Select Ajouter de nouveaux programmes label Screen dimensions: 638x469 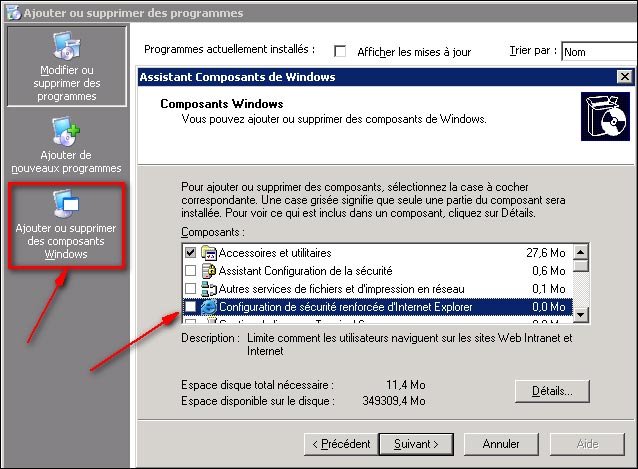click(66, 161)
